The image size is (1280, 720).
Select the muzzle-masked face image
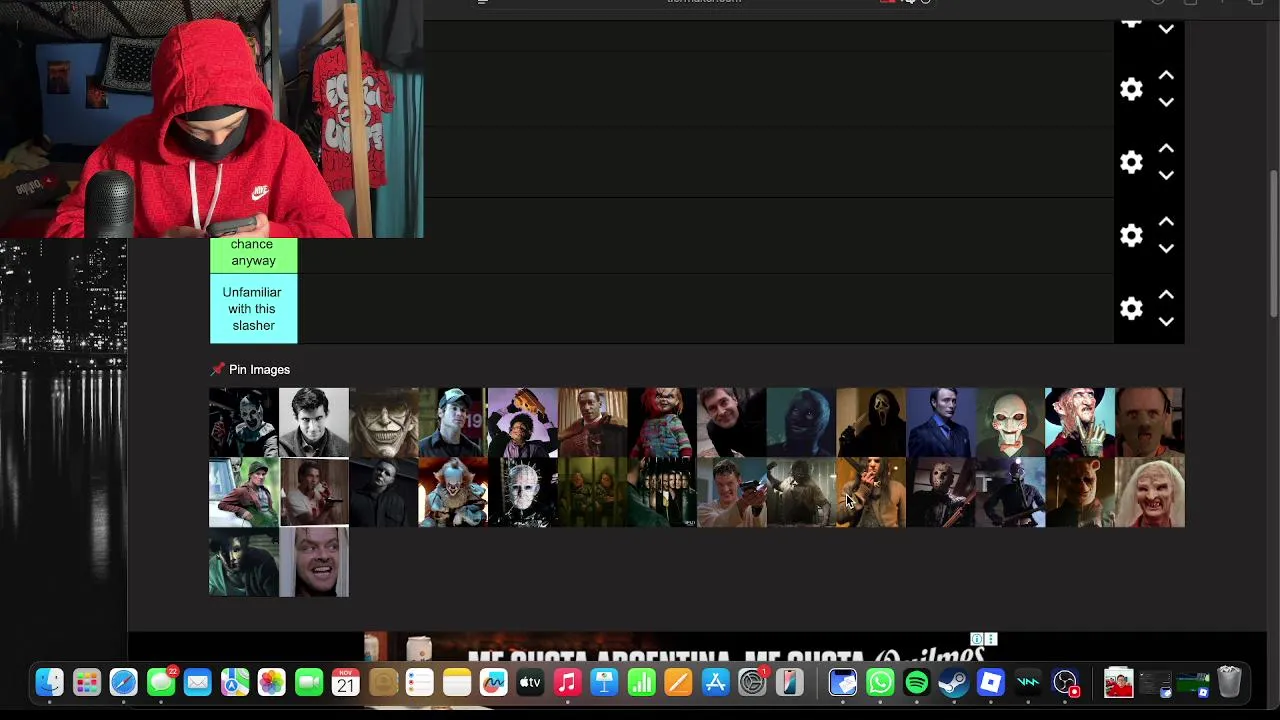tap(1149, 423)
